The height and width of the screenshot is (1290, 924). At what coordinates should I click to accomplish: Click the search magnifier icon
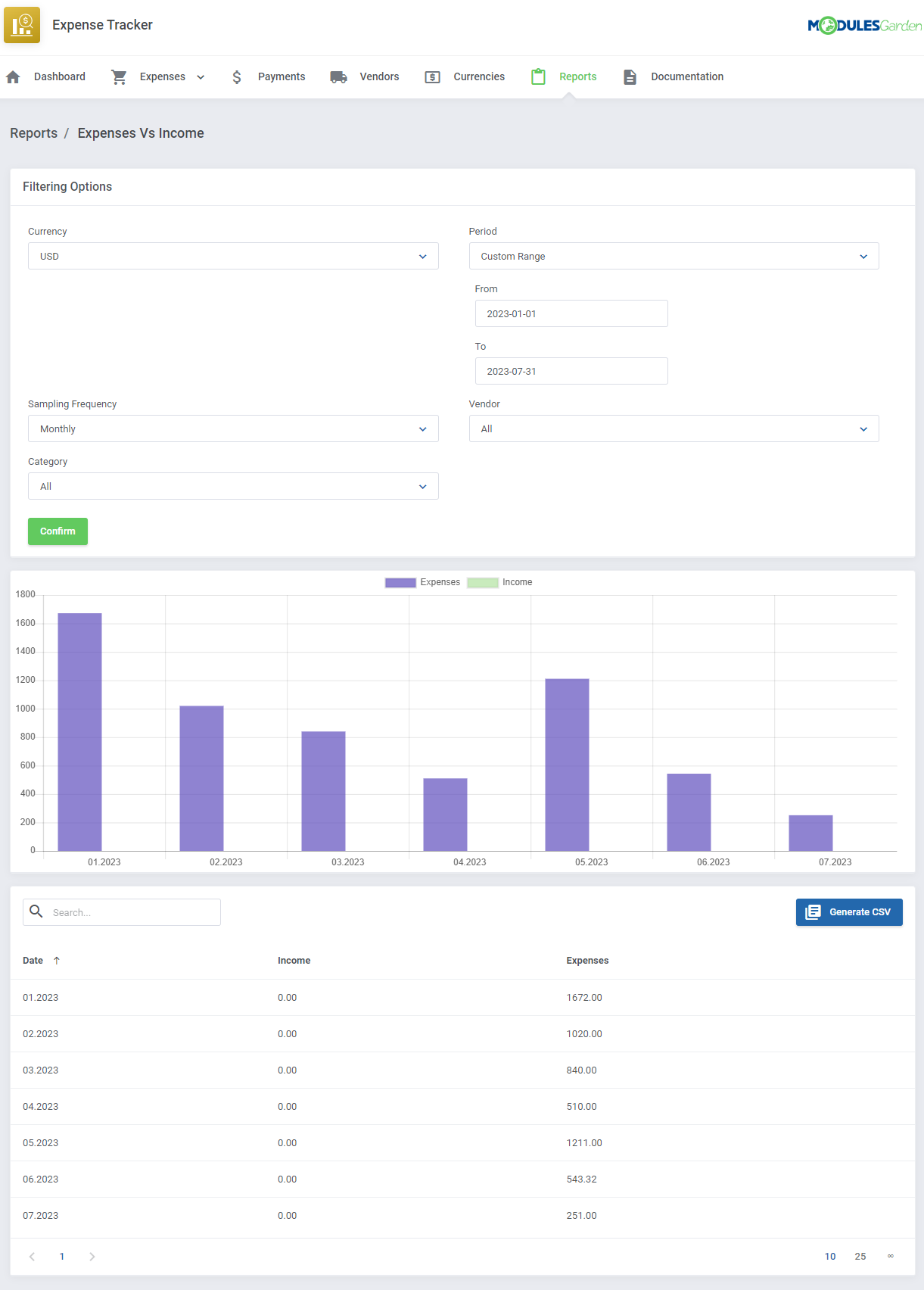(x=36, y=911)
